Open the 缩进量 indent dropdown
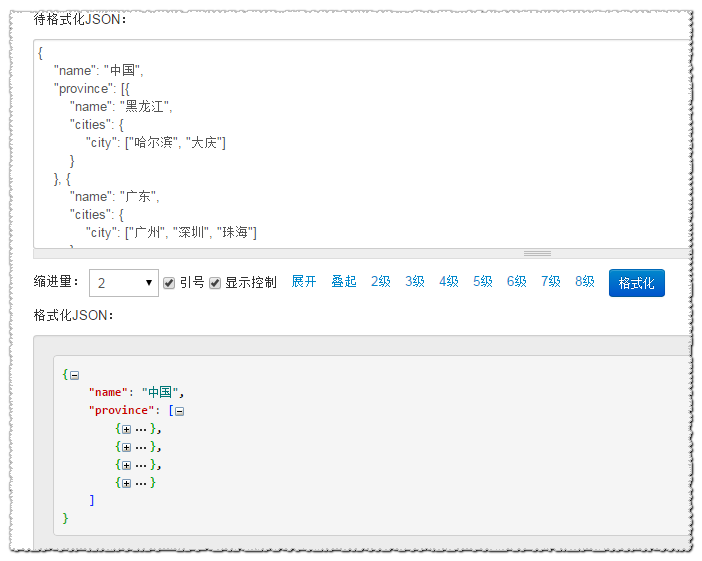 point(124,283)
